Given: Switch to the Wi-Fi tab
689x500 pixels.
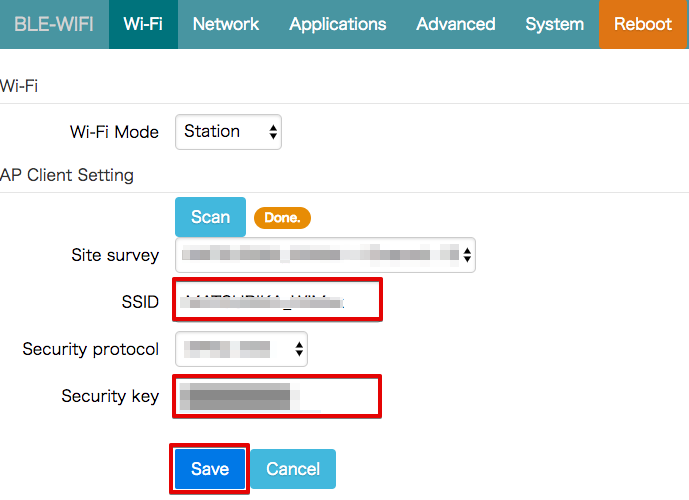Looking at the screenshot, I should point(143,24).
